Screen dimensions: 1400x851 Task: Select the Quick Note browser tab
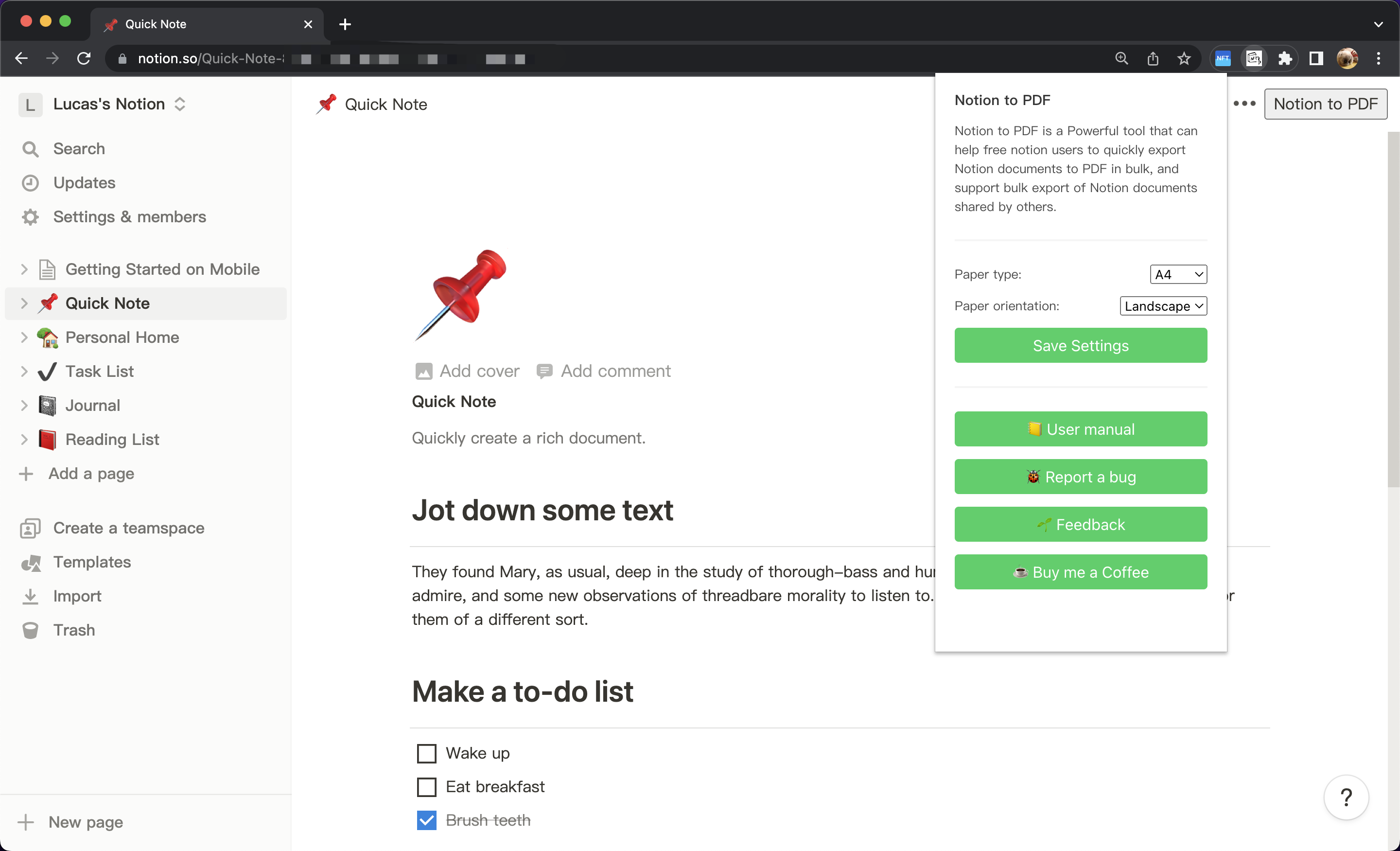(x=207, y=24)
